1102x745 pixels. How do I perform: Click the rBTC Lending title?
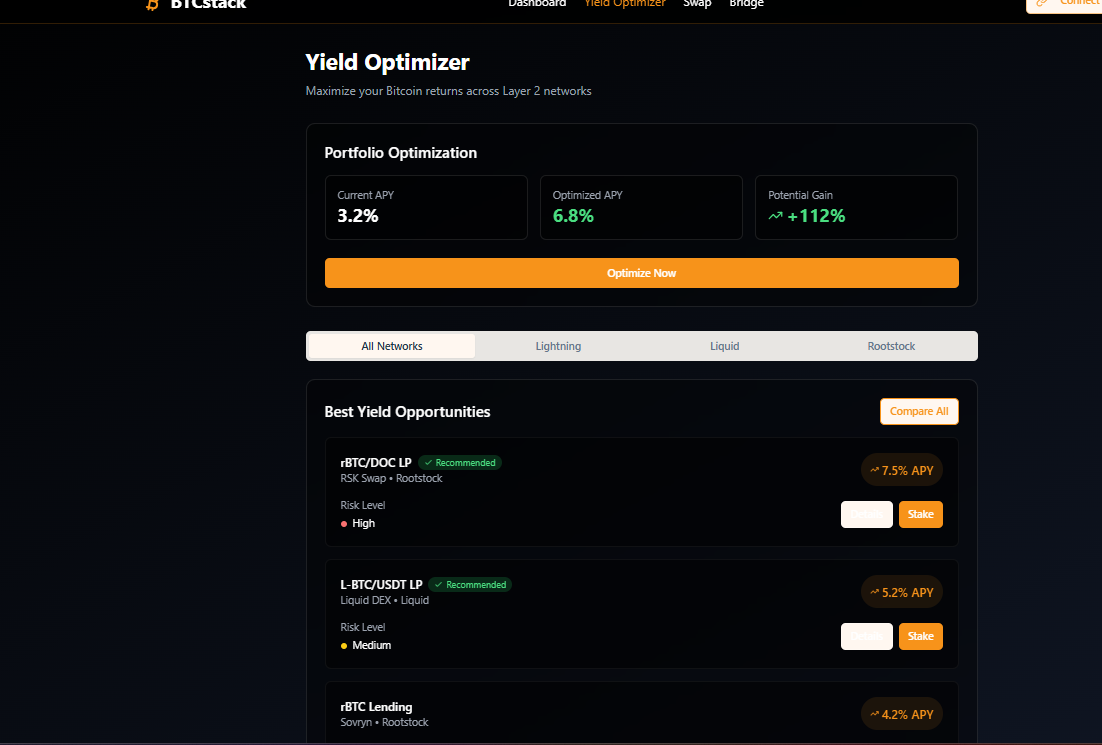[x=376, y=707]
